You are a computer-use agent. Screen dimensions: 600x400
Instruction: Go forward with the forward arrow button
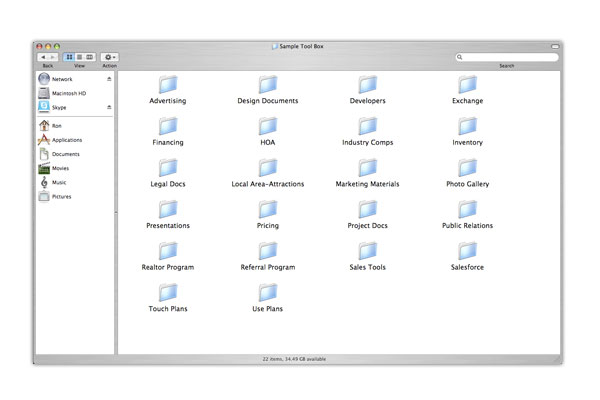pos(53,57)
